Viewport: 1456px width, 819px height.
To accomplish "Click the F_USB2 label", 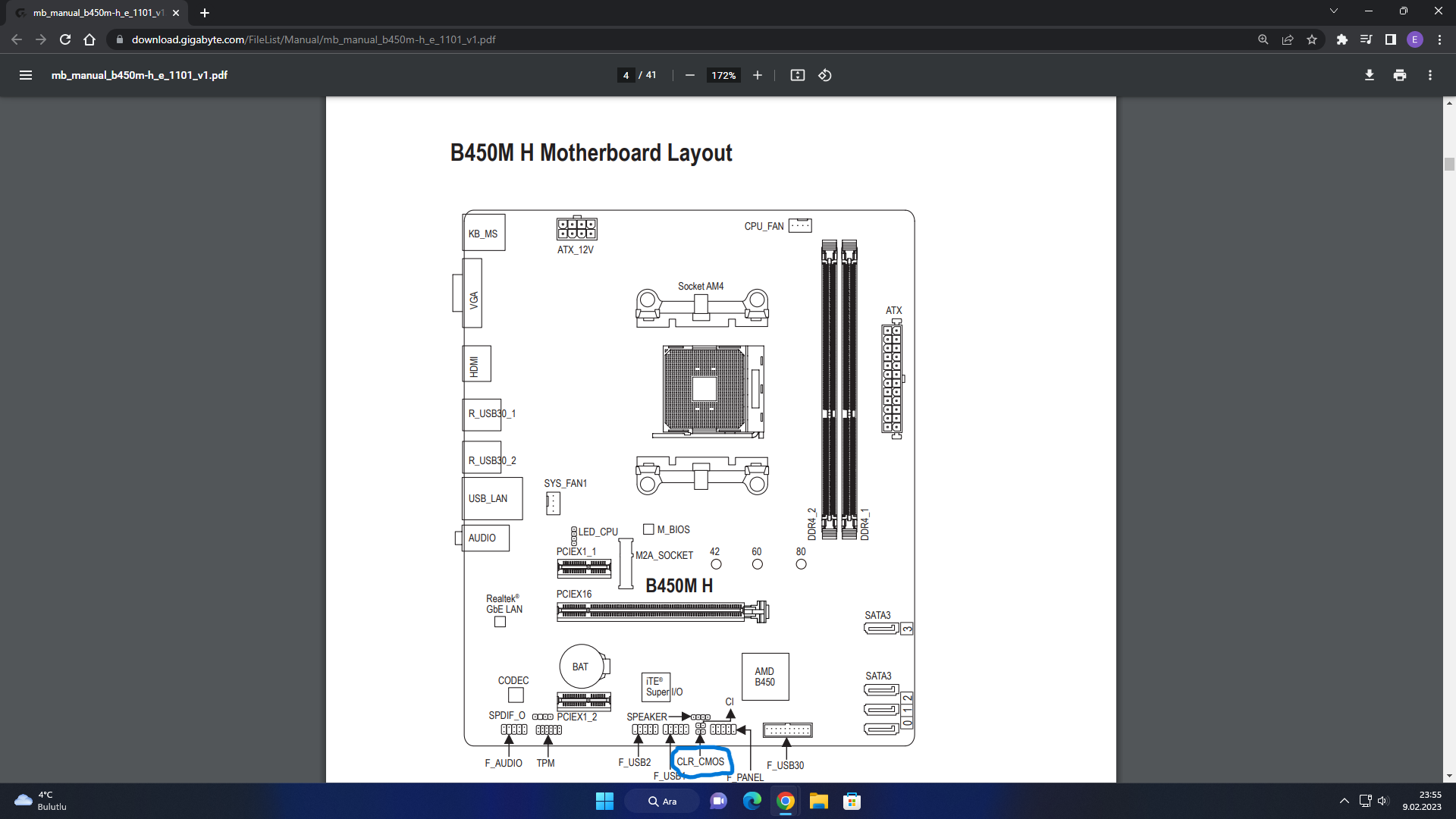I will click(x=634, y=762).
